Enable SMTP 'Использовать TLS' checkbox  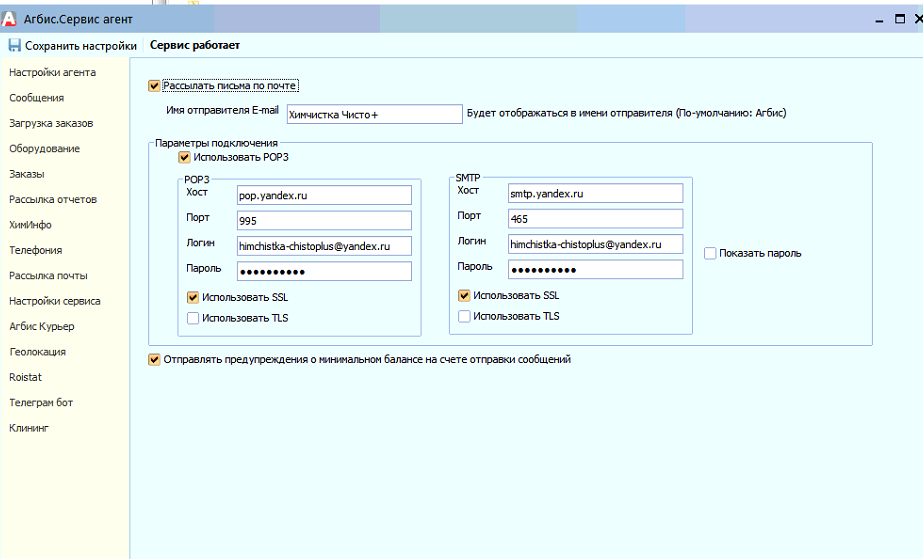click(x=464, y=316)
